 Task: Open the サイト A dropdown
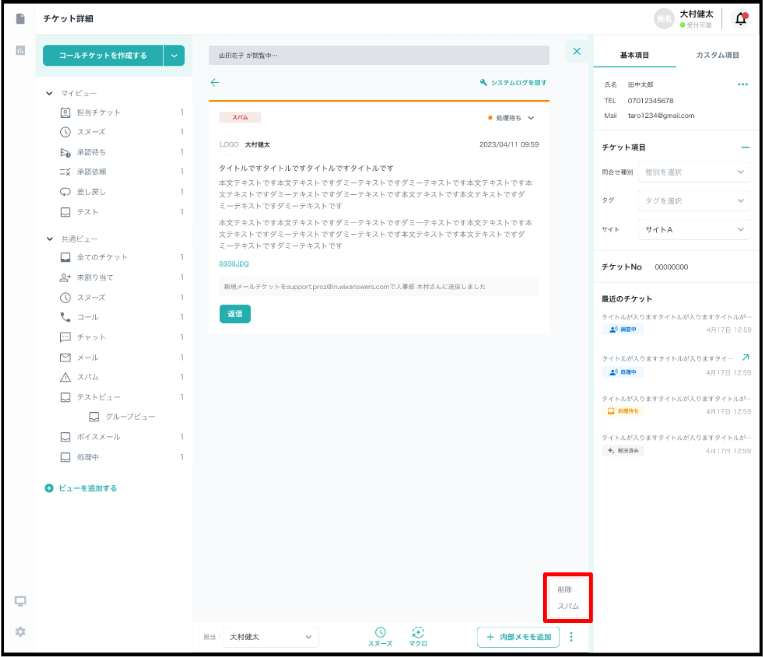694,230
